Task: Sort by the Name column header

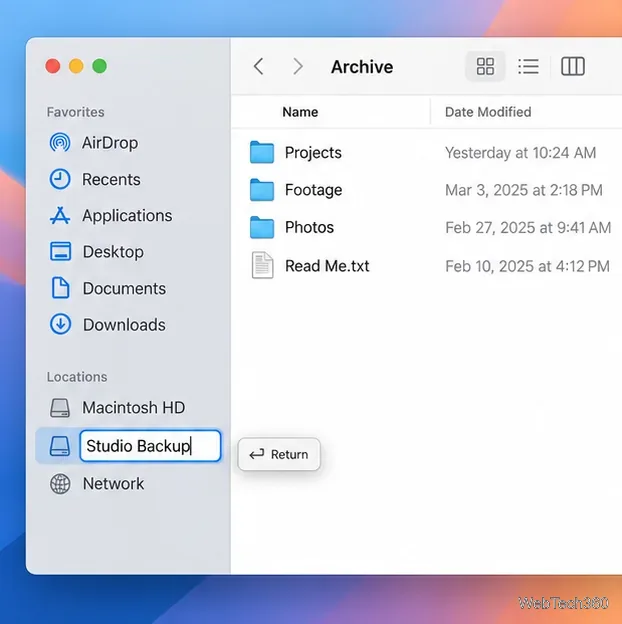Action: pyautogui.click(x=300, y=112)
